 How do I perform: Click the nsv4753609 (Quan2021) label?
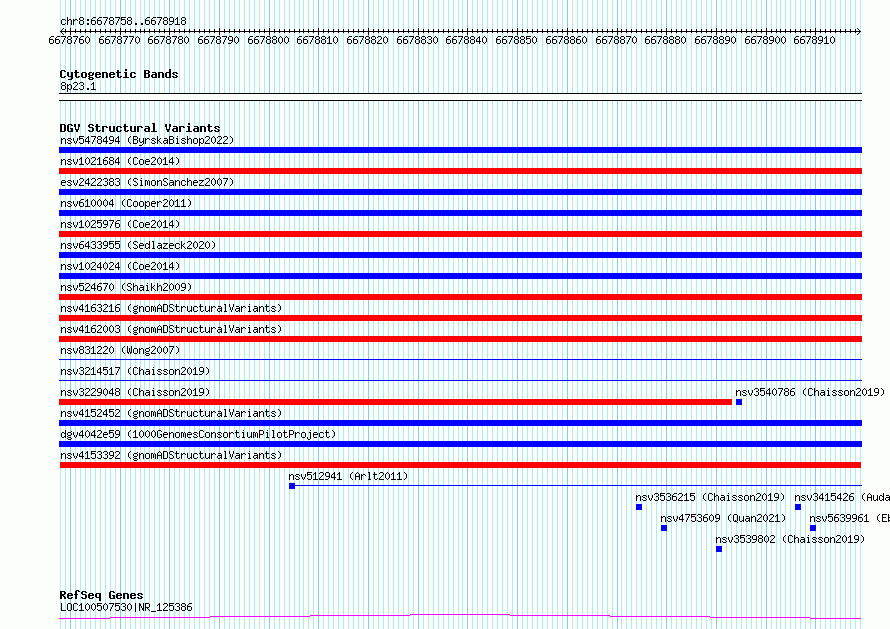point(723,518)
